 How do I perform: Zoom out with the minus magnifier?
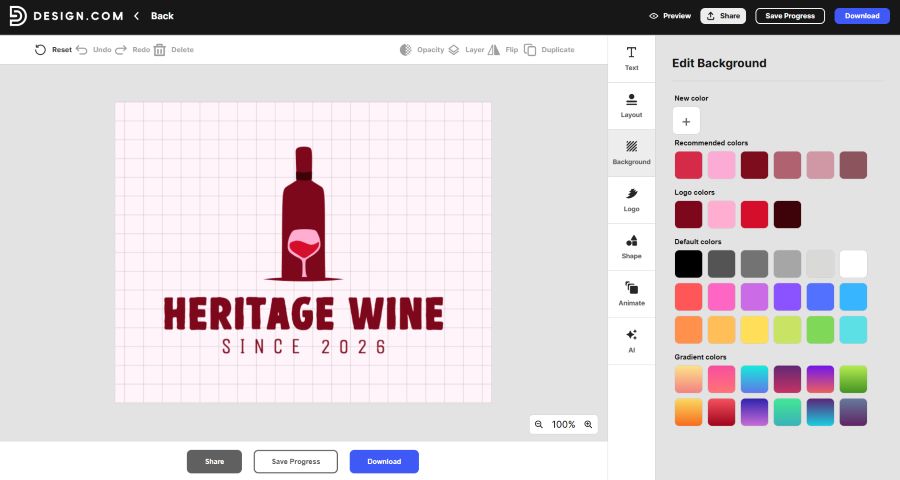(538, 424)
